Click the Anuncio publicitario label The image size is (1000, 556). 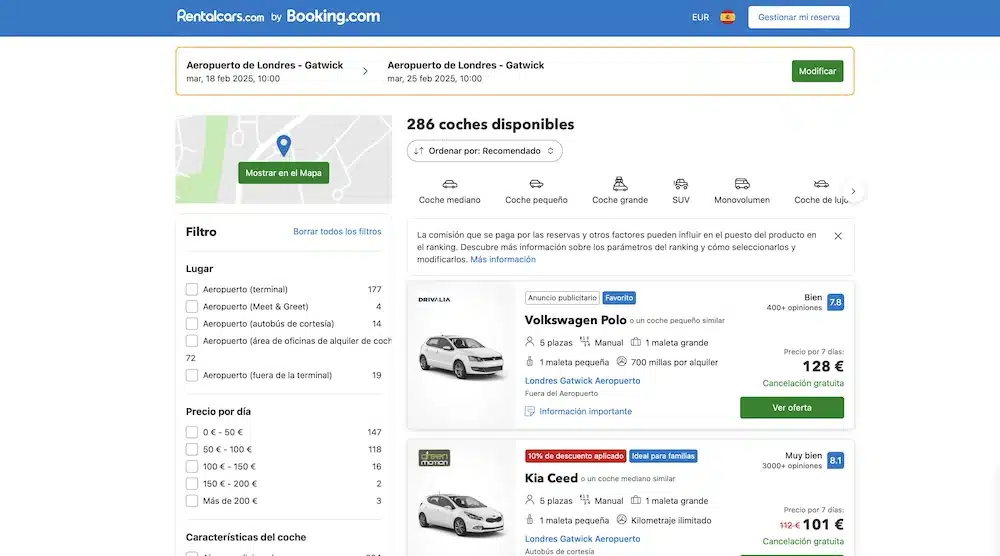562,298
